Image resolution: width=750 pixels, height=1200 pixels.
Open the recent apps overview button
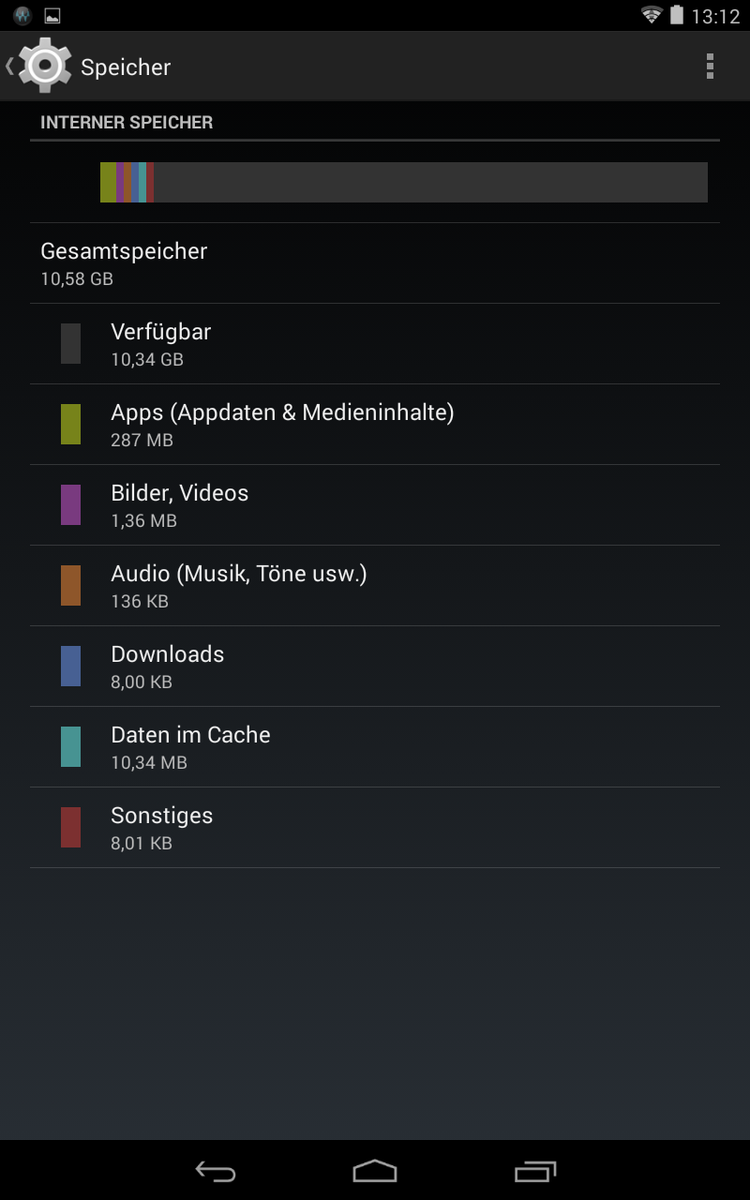point(535,1171)
